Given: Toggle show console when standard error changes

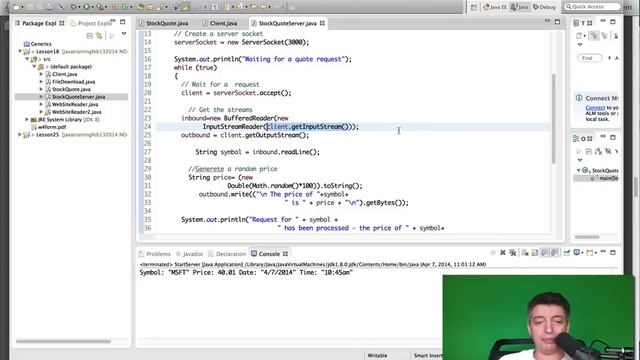Looking at the screenshot, I should pos(554,253).
